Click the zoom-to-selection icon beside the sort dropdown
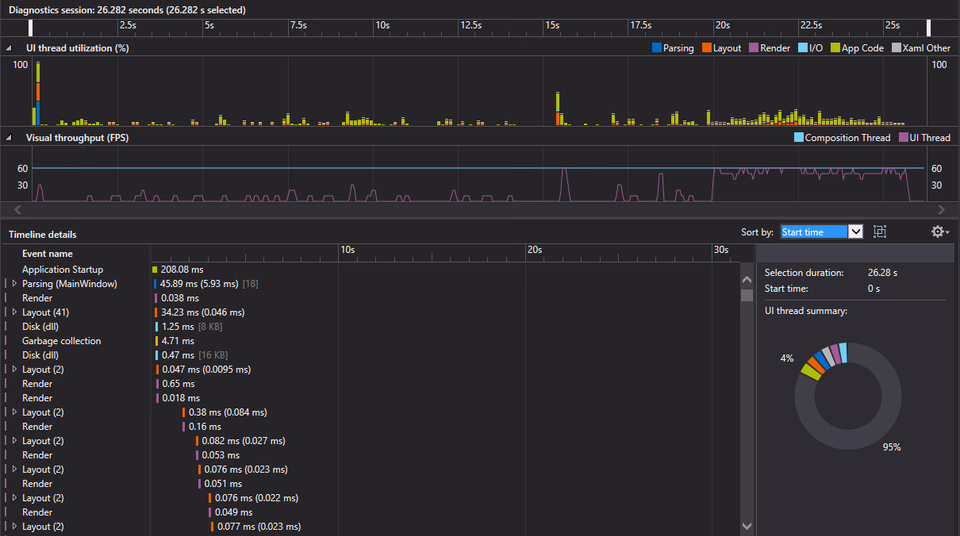960x536 pixels. tap(880, 232)
